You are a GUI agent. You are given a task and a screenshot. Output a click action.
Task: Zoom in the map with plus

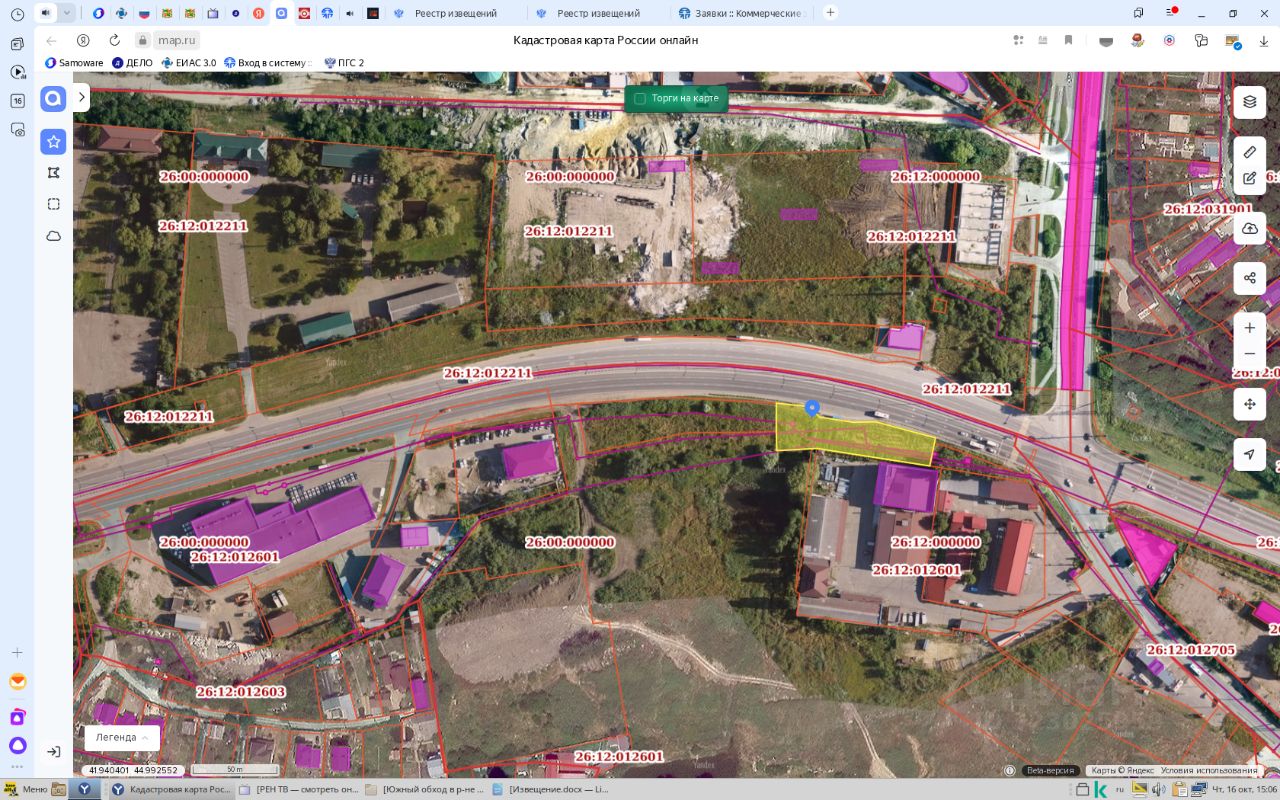1249,328
